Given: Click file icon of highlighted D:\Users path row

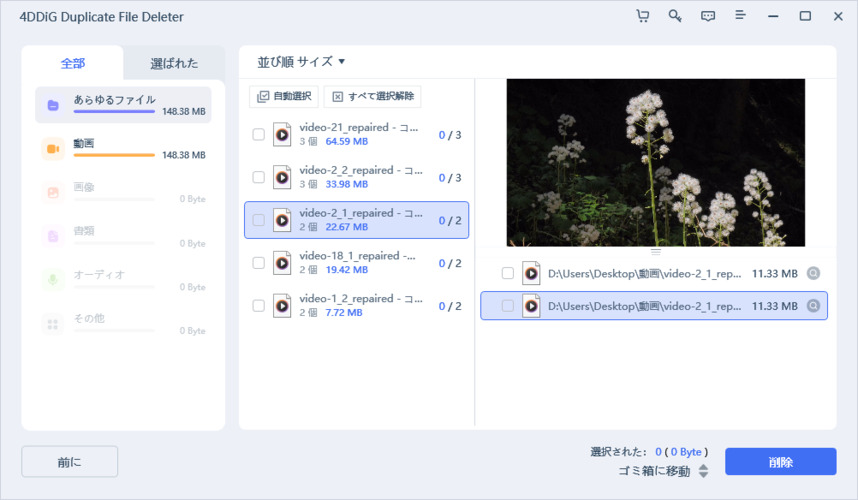Looking at the screenshot, I should tap(531, 306).
